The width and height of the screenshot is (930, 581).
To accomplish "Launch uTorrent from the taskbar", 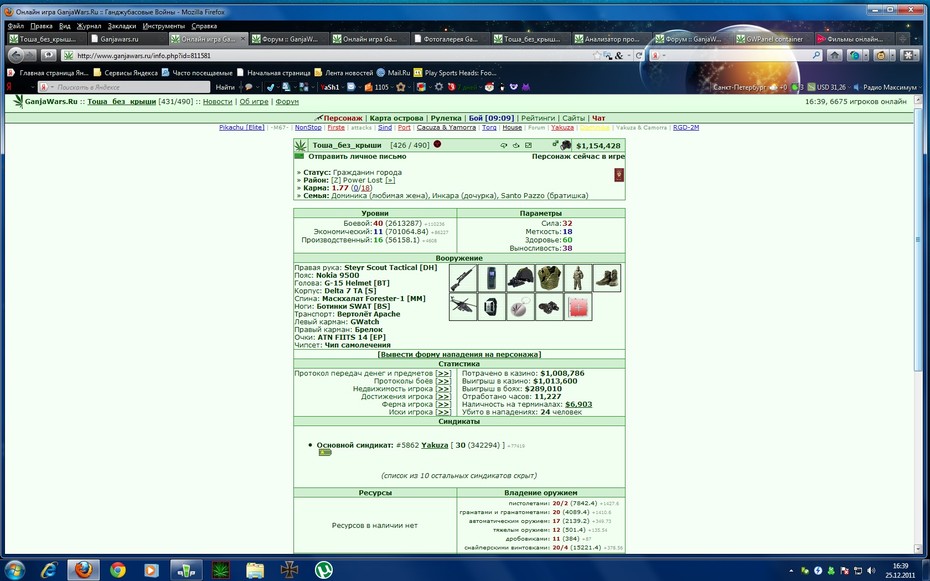I will point(323,570).
